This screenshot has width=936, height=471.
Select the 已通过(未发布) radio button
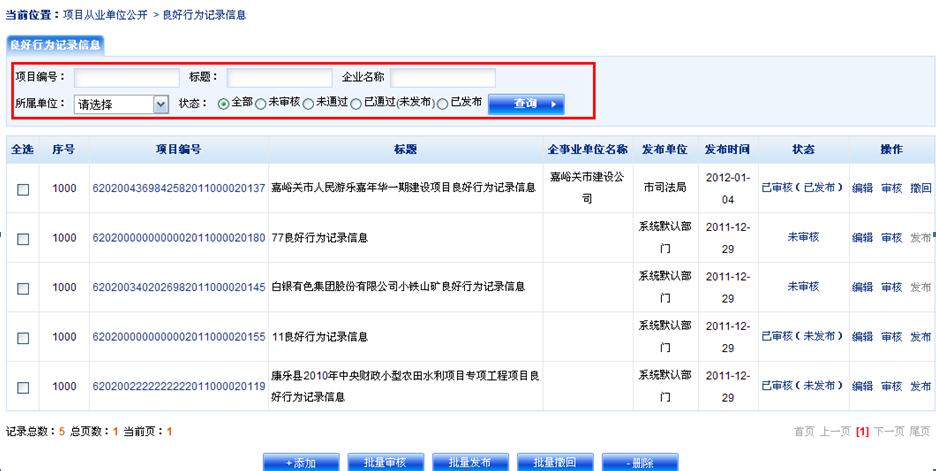pos(356,104)
